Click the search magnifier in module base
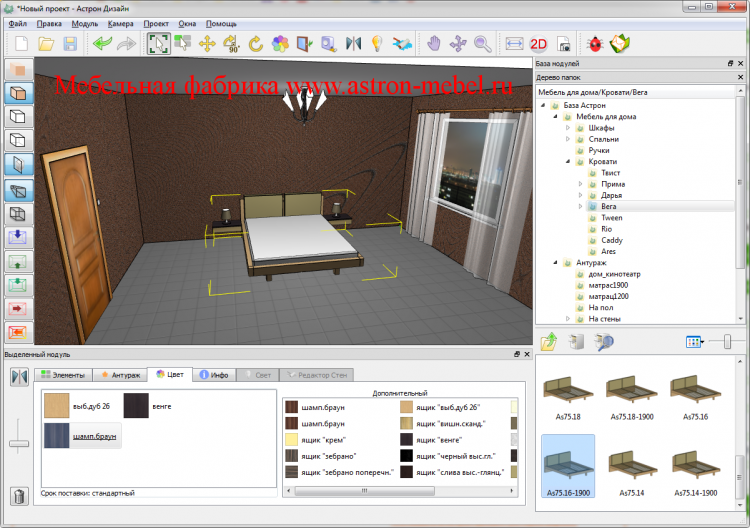This screenshot has height=528, width=750. coord(603,341)
